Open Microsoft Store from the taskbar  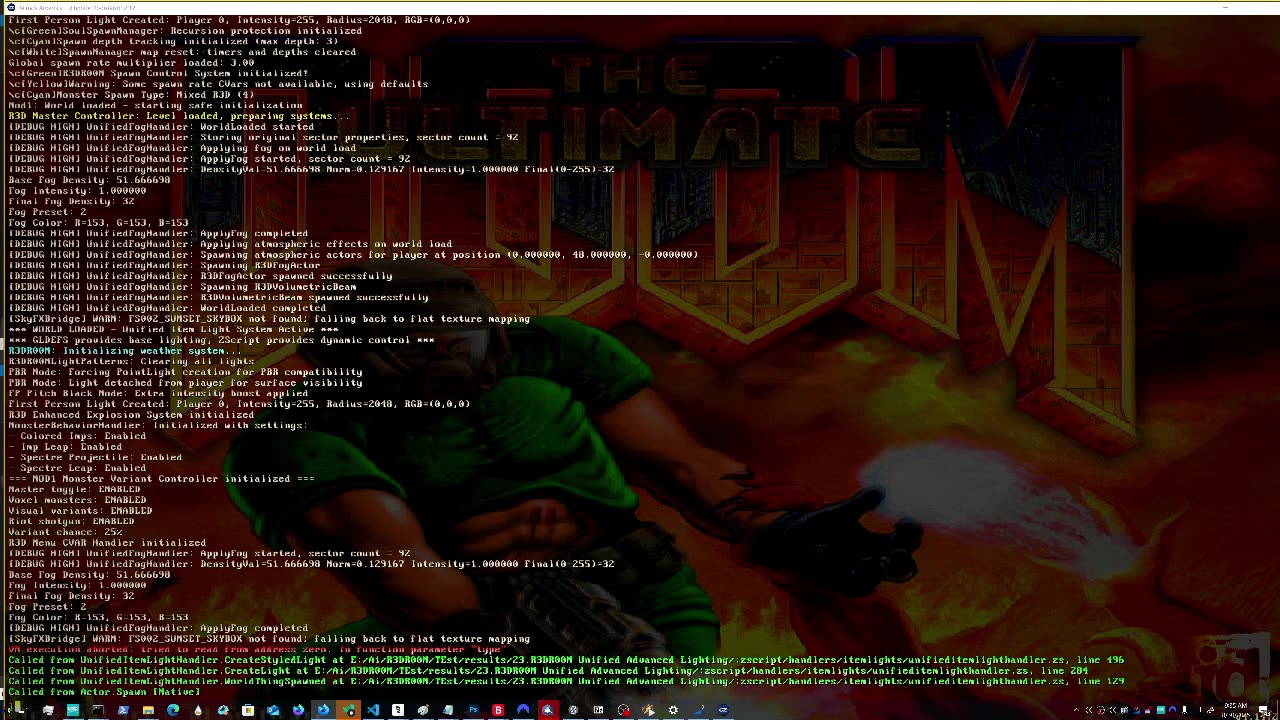[247, 710]
